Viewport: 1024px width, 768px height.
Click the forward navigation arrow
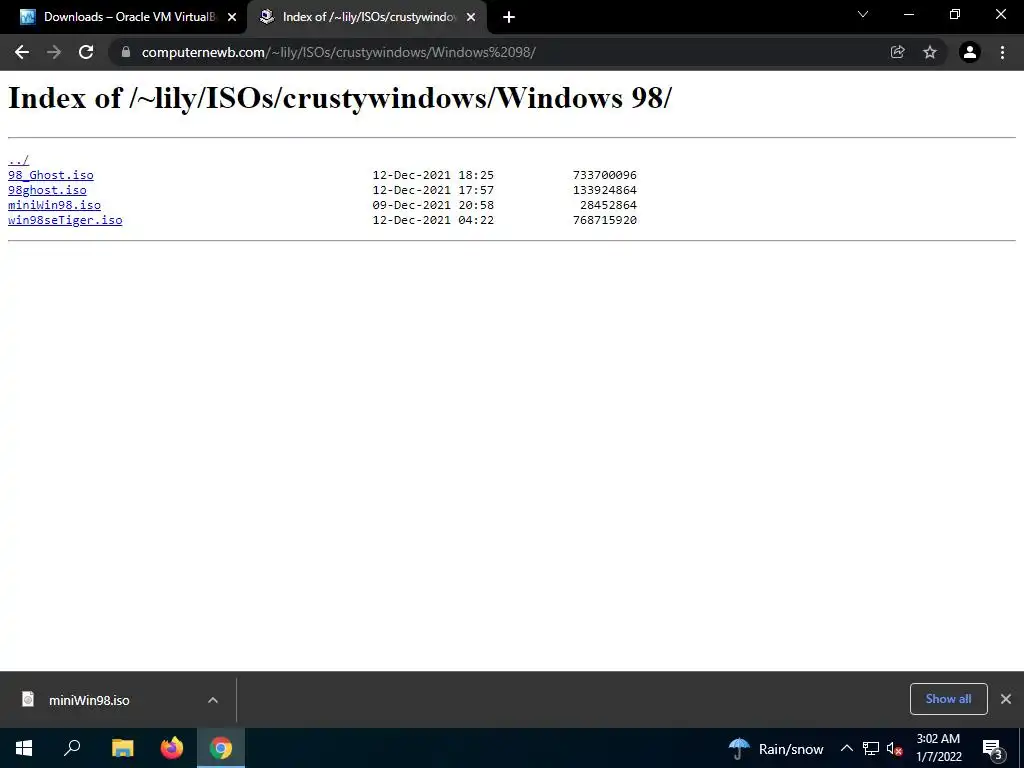(54, 52)
